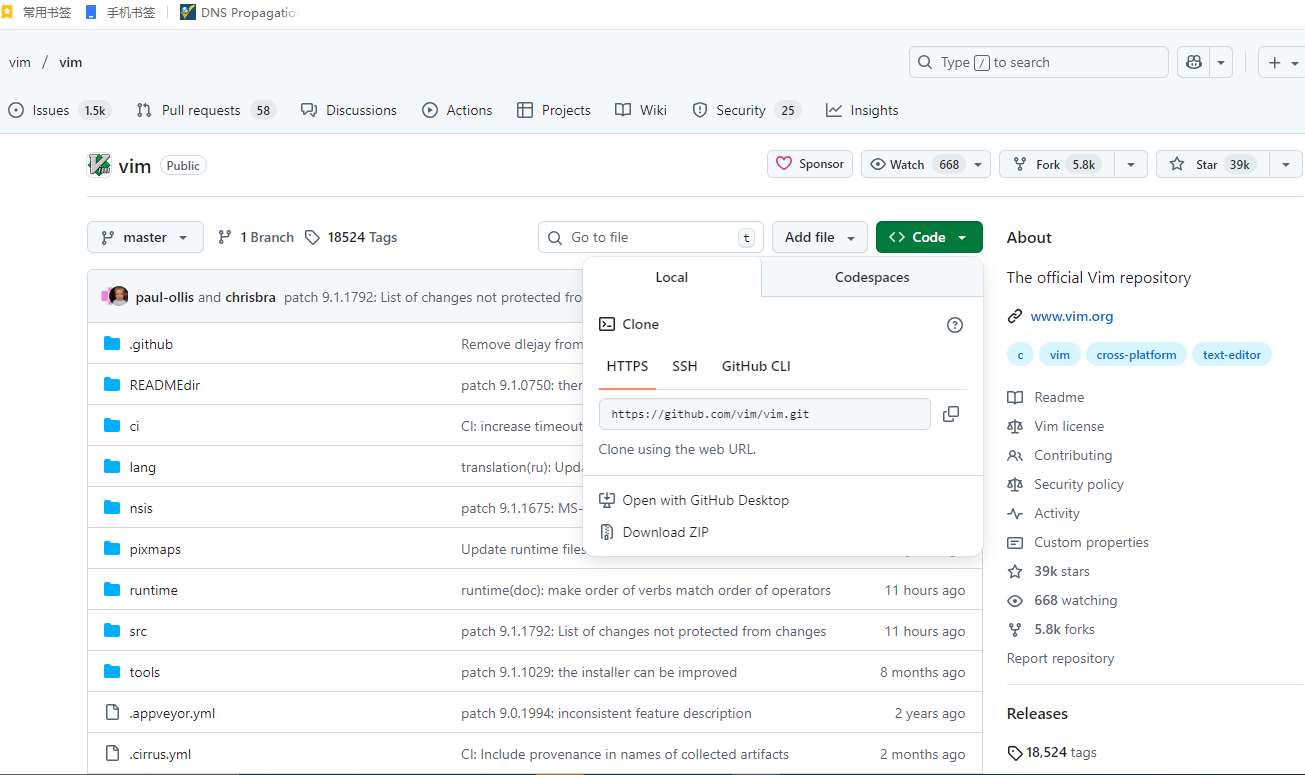Click the Go to file search field
This screenshot has height=775, width=1305.
point(651,237)
